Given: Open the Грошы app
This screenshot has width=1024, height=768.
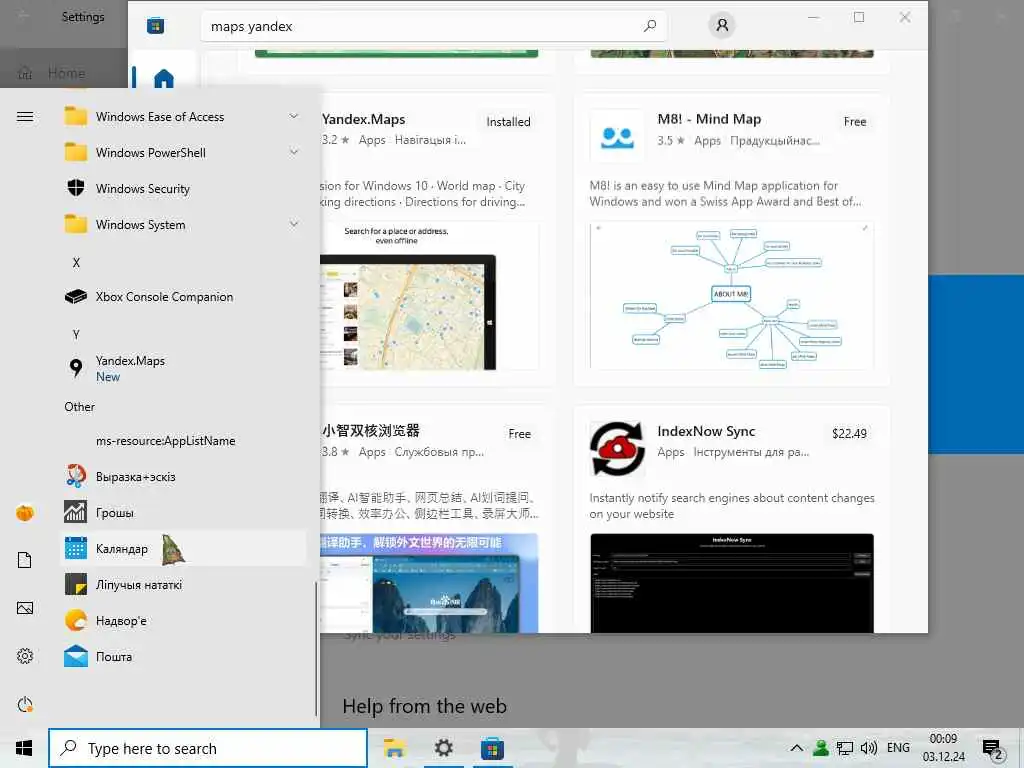Looking at the screenshot, I should (183, 513).
